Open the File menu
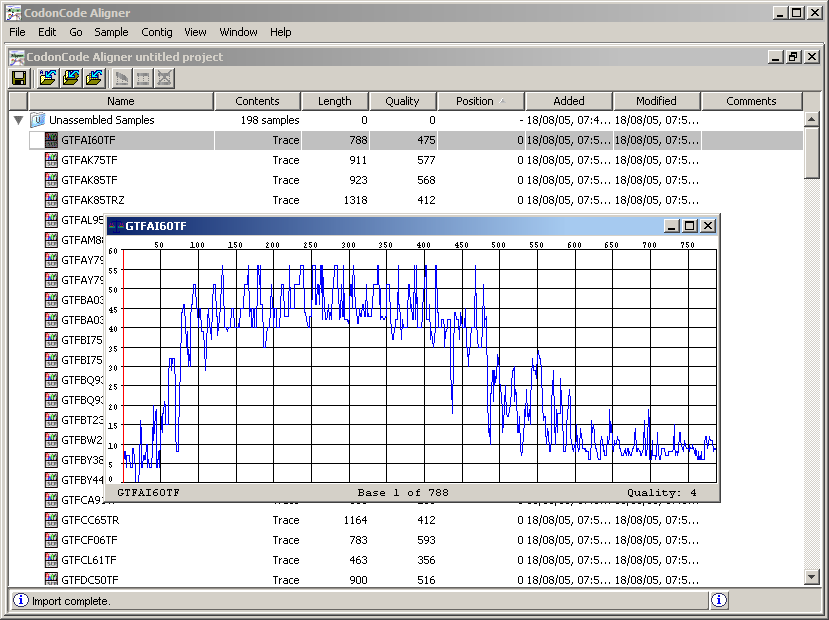This screenshot has width=829, height=620. click(x=17, y=32)
